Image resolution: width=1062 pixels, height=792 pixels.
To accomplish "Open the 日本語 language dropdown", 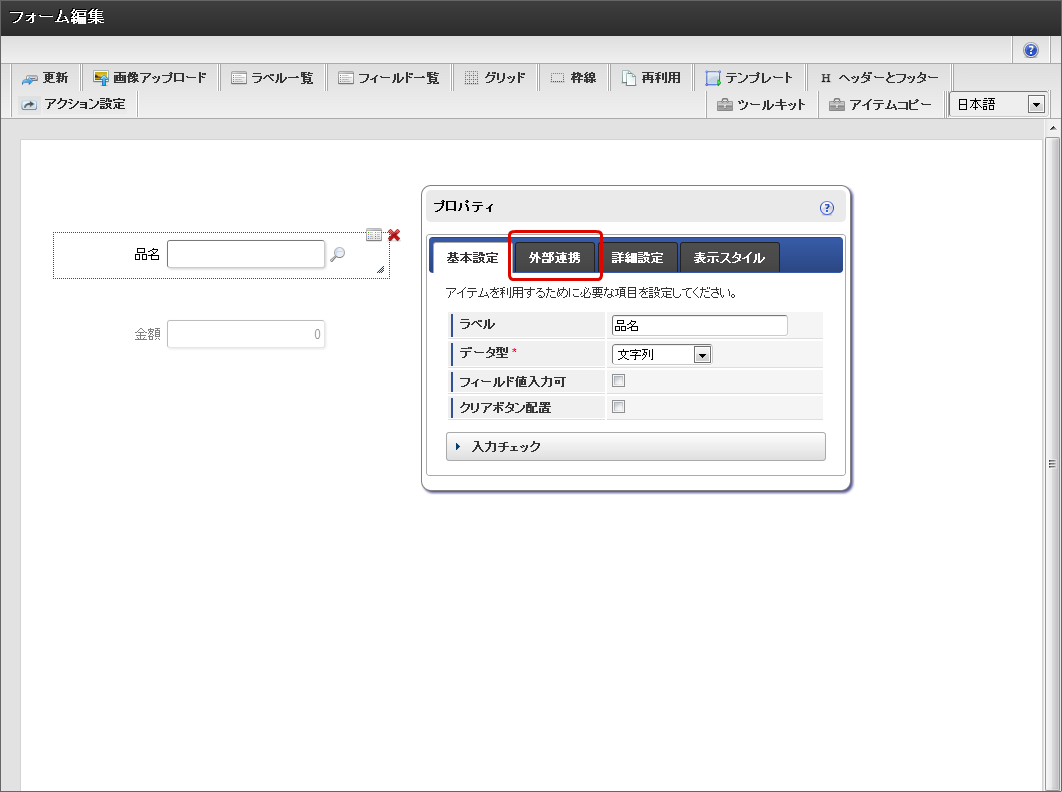I will (x=996, y=104).
